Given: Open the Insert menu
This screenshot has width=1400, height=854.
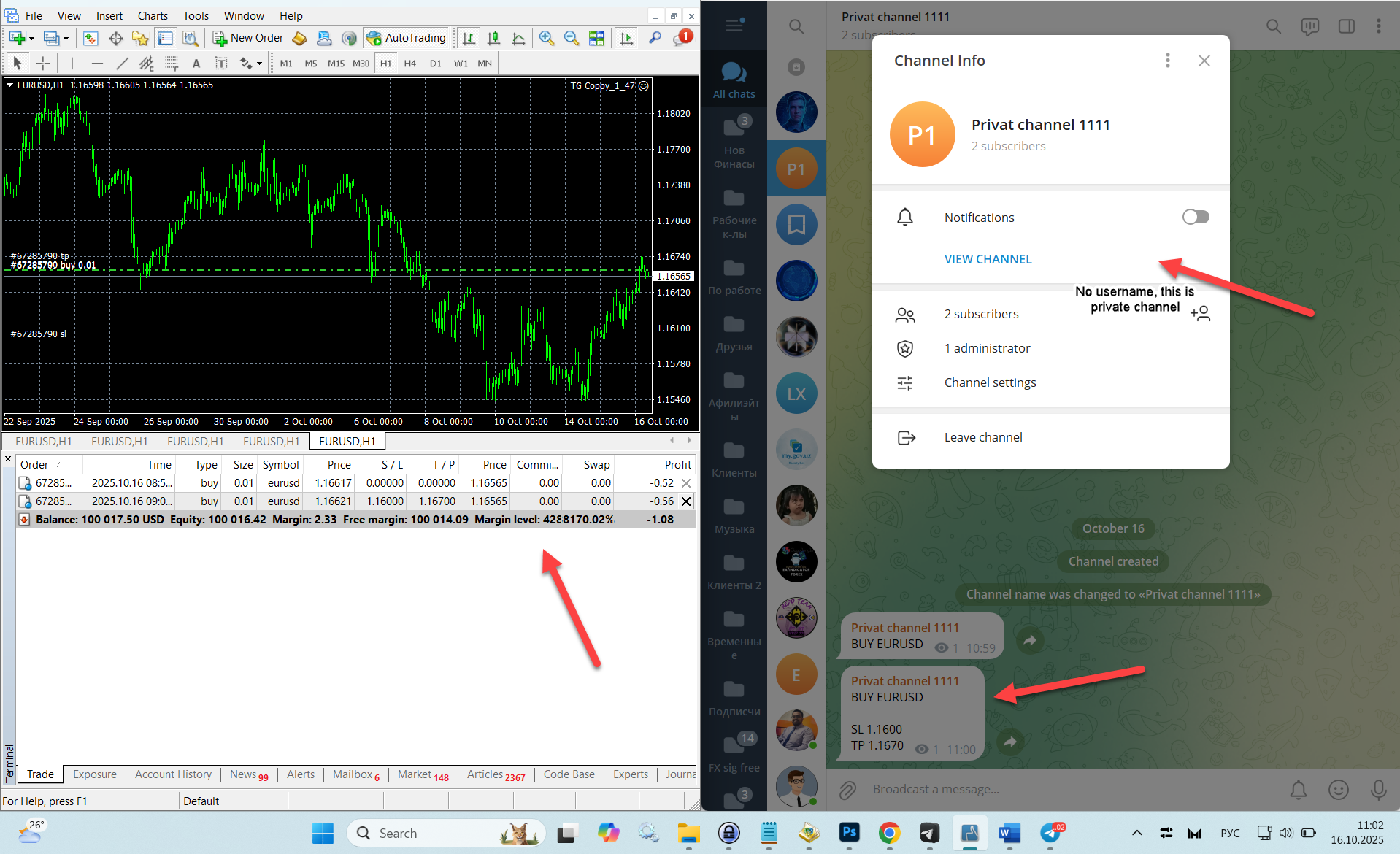Looking at the screenshot, I should click(x=109, y=15).
